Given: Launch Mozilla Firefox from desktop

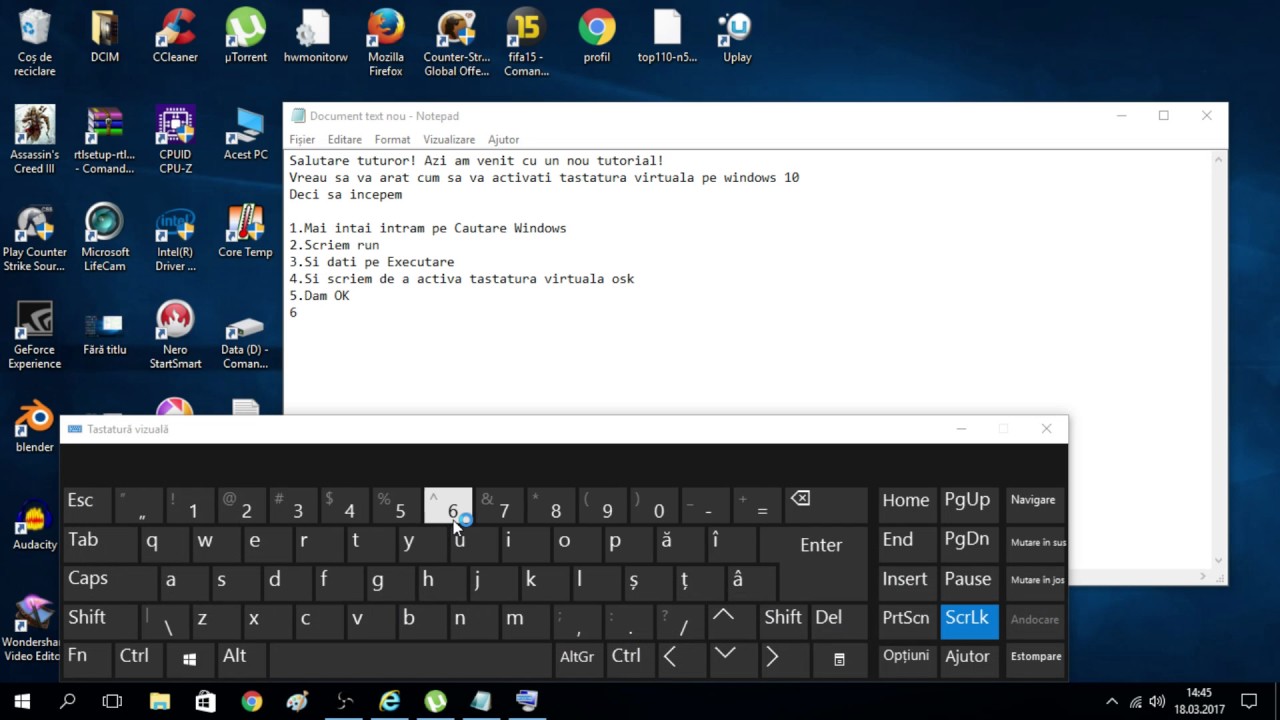Looking at the screenshot, I should pos(385,43).
